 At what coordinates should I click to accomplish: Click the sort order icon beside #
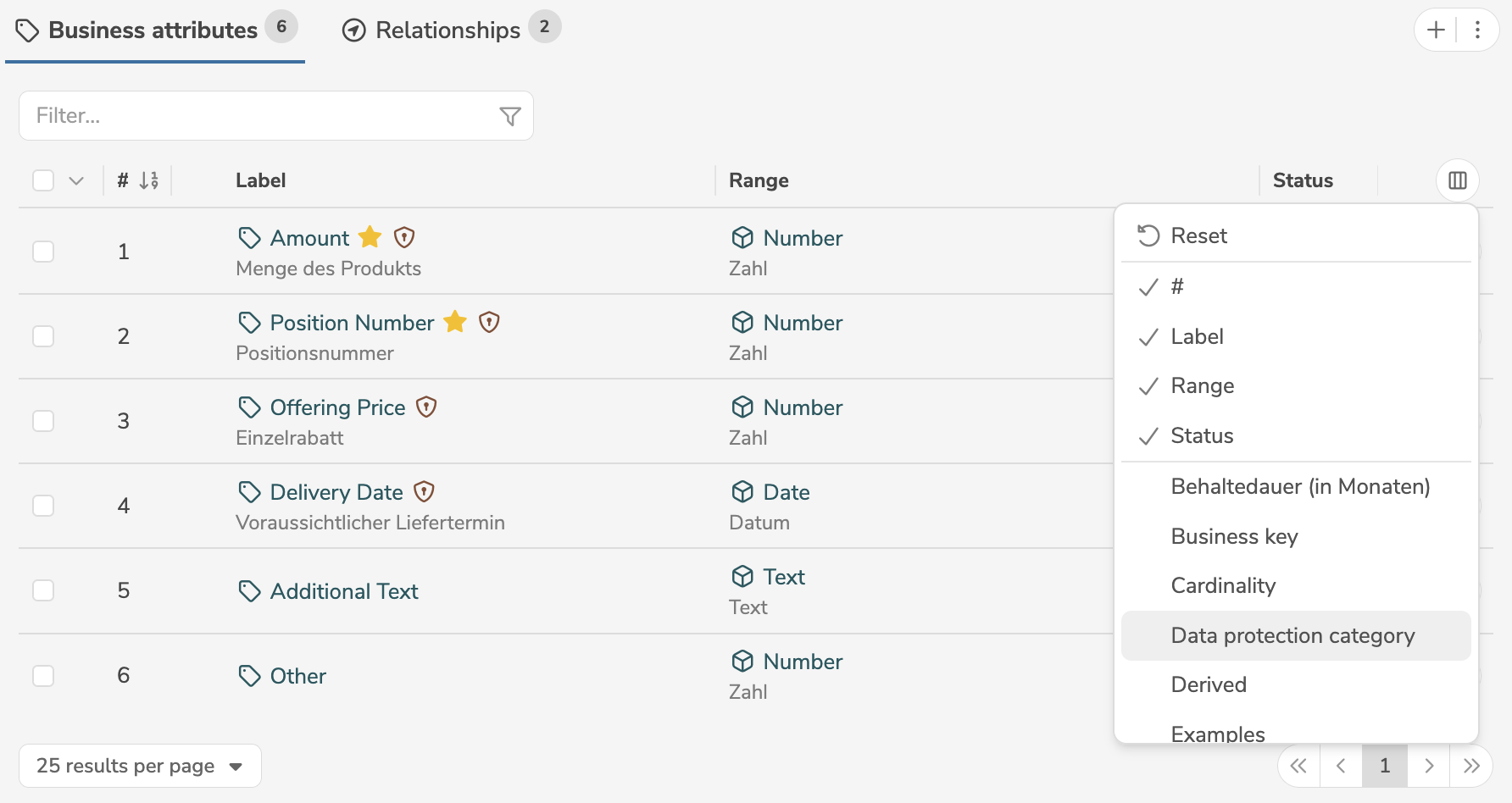click(x=148, y=180)
